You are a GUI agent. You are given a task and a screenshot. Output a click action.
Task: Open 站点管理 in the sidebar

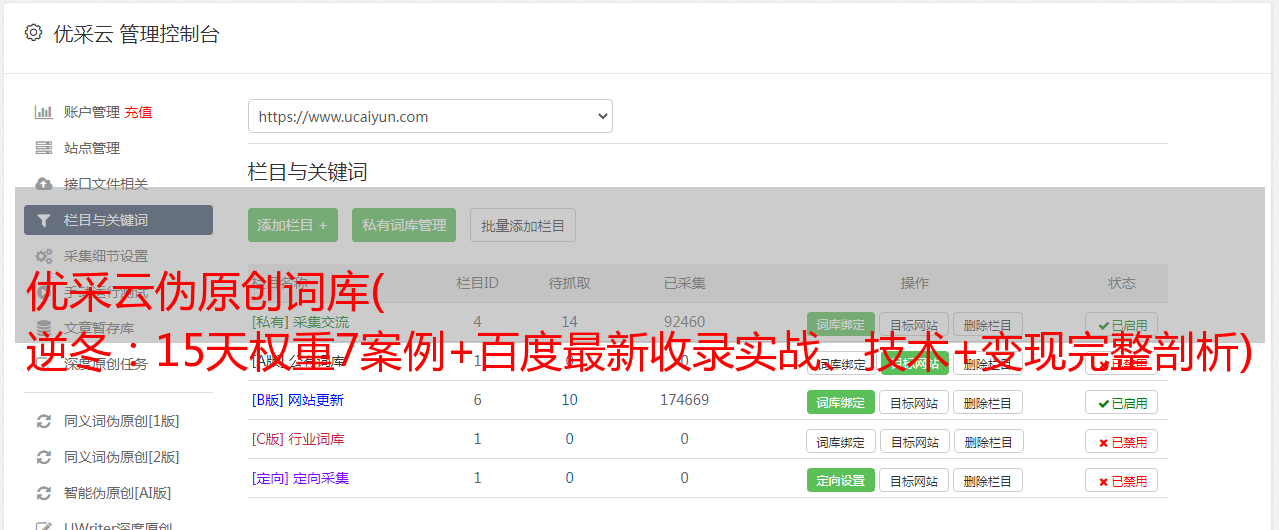tap(92, 148)
